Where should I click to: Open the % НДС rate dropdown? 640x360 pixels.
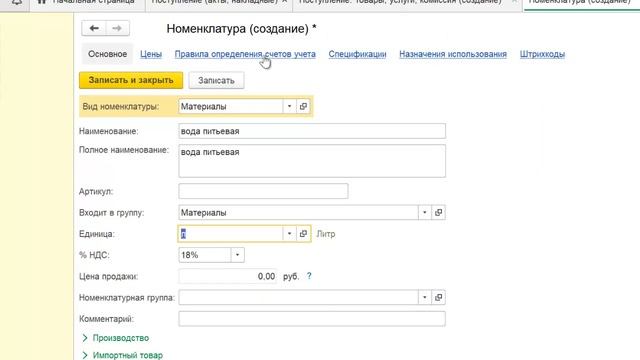237,255
